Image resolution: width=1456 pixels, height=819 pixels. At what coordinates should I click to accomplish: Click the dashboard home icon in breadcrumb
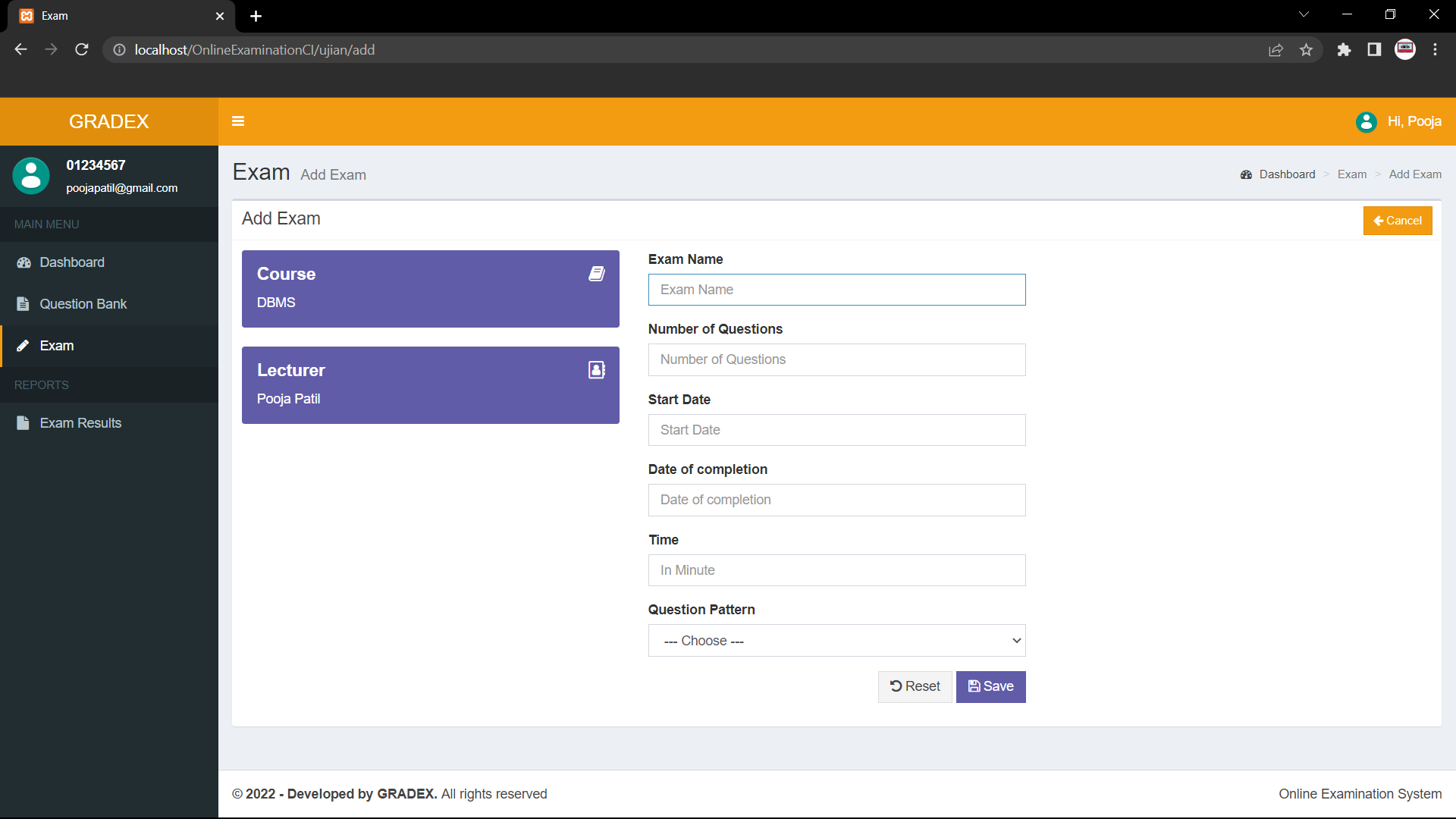pyautogui.click(x=1246, y=174)
